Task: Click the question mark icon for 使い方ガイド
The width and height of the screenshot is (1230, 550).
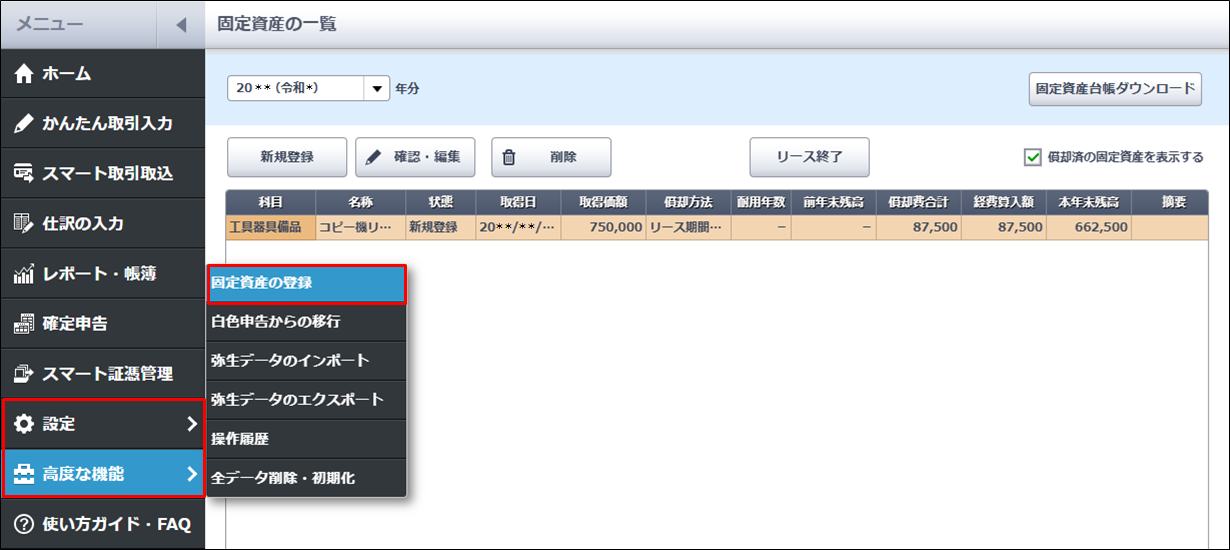Action: 24,524
